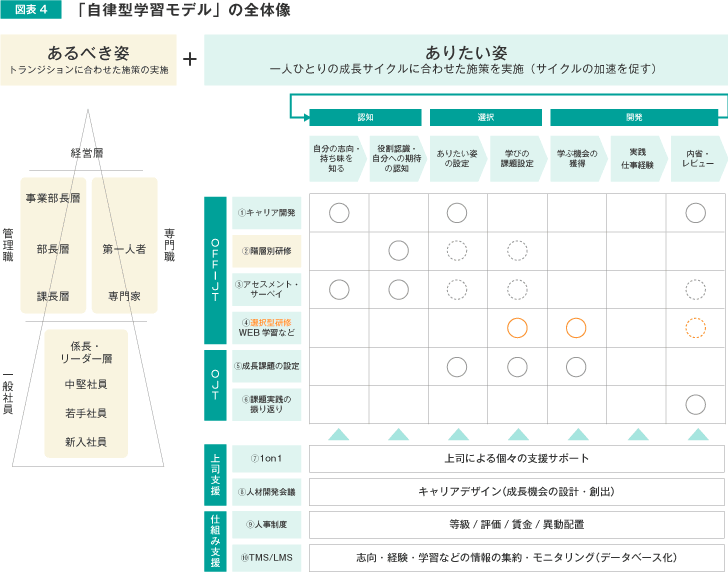Click the OFF-JT vertical label
This screenshot has height=586, width=728.
pos(215,270)
